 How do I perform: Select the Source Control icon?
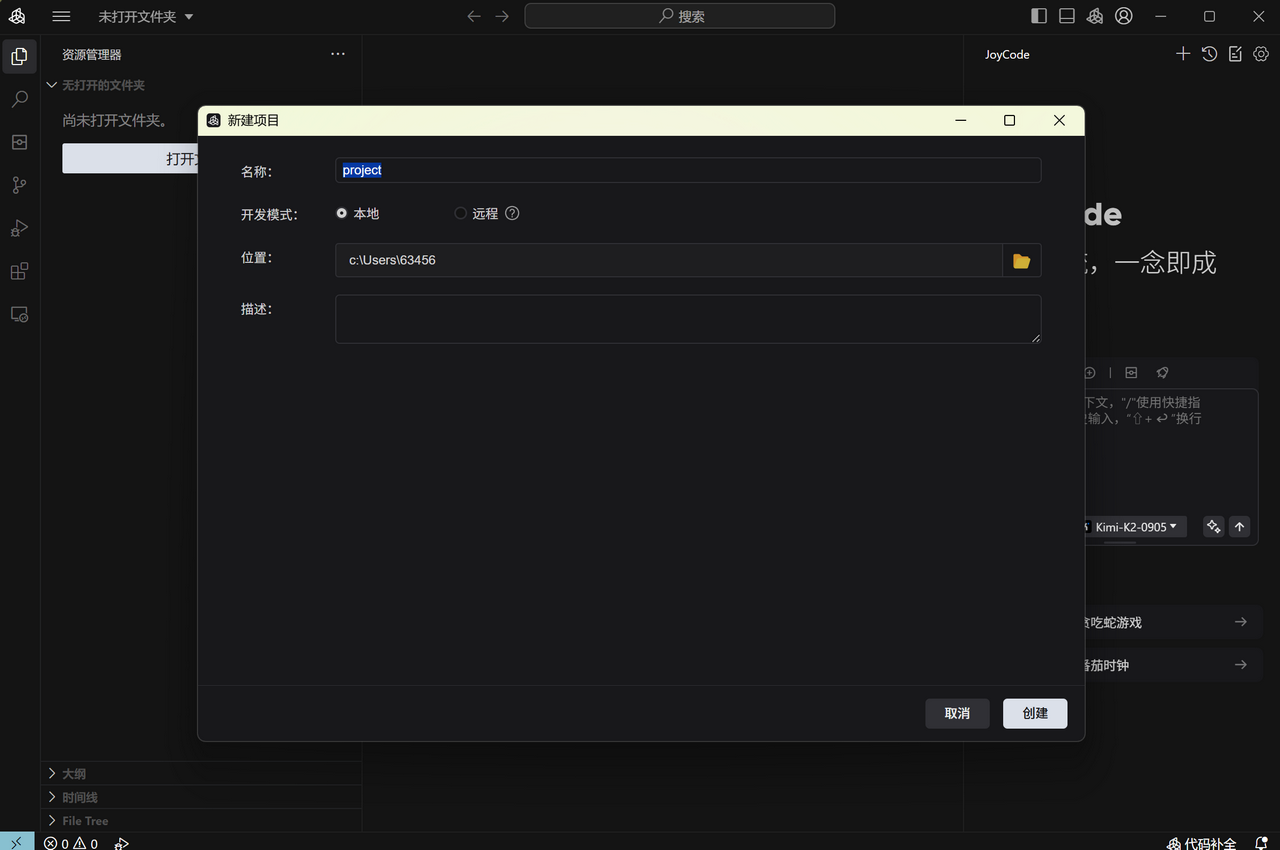pyautogui.click(x=19, y=185)
